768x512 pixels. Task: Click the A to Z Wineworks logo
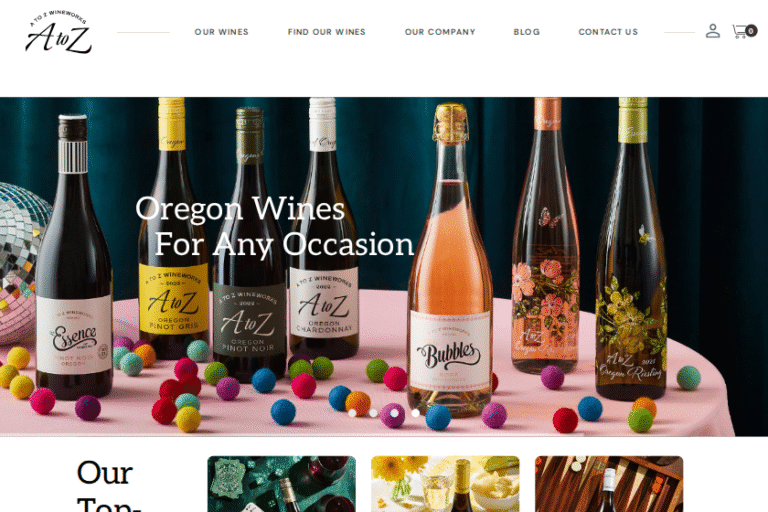pyautogui.click(x=58, y=32)
